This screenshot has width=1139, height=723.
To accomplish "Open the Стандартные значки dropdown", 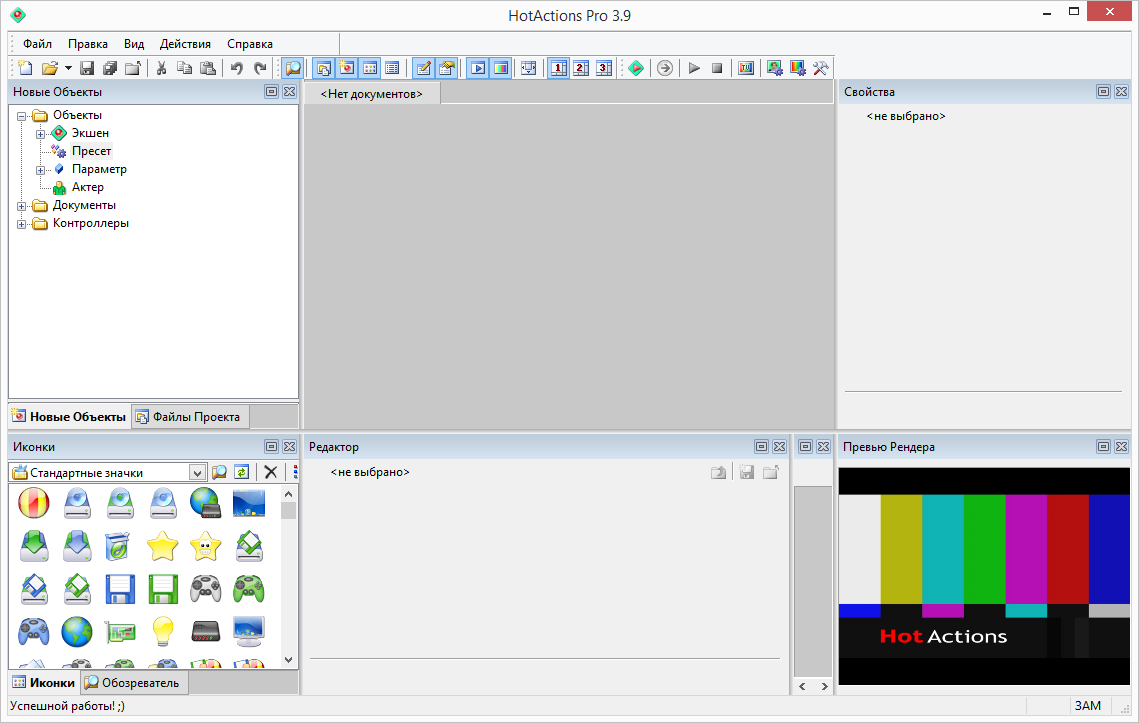I will (x=197, y=473).
